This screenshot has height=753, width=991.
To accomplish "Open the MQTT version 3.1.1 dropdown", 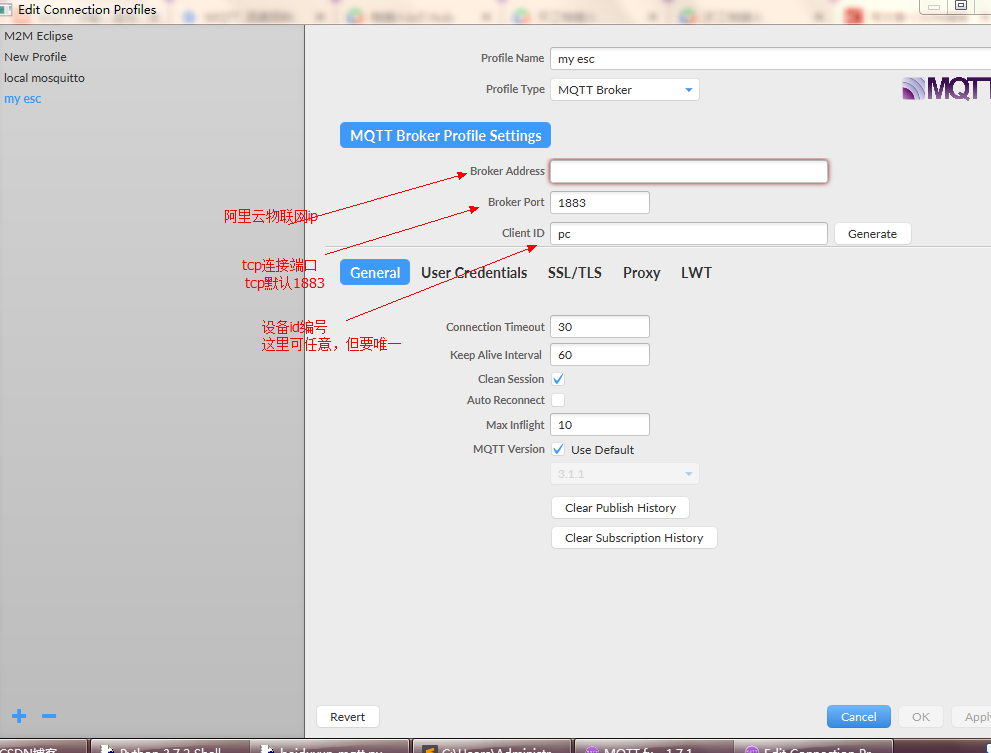I will [x=624, y=474].
